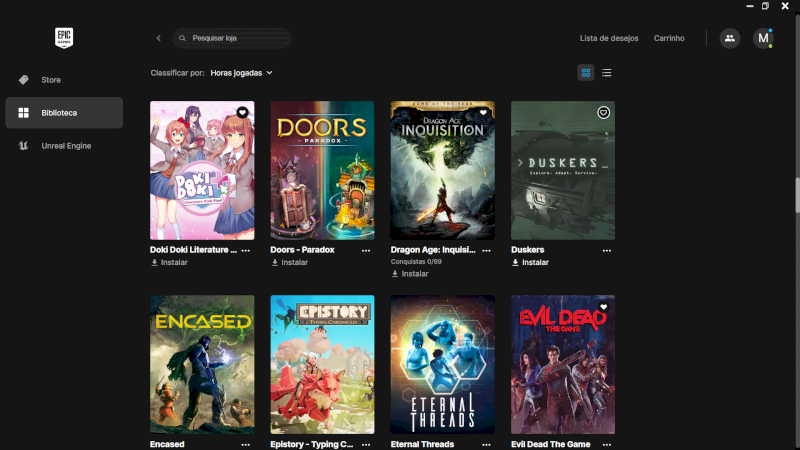Click the Doors - Paradox title text
This screenshot has height=450, width=800.
(x=303, y=249)
